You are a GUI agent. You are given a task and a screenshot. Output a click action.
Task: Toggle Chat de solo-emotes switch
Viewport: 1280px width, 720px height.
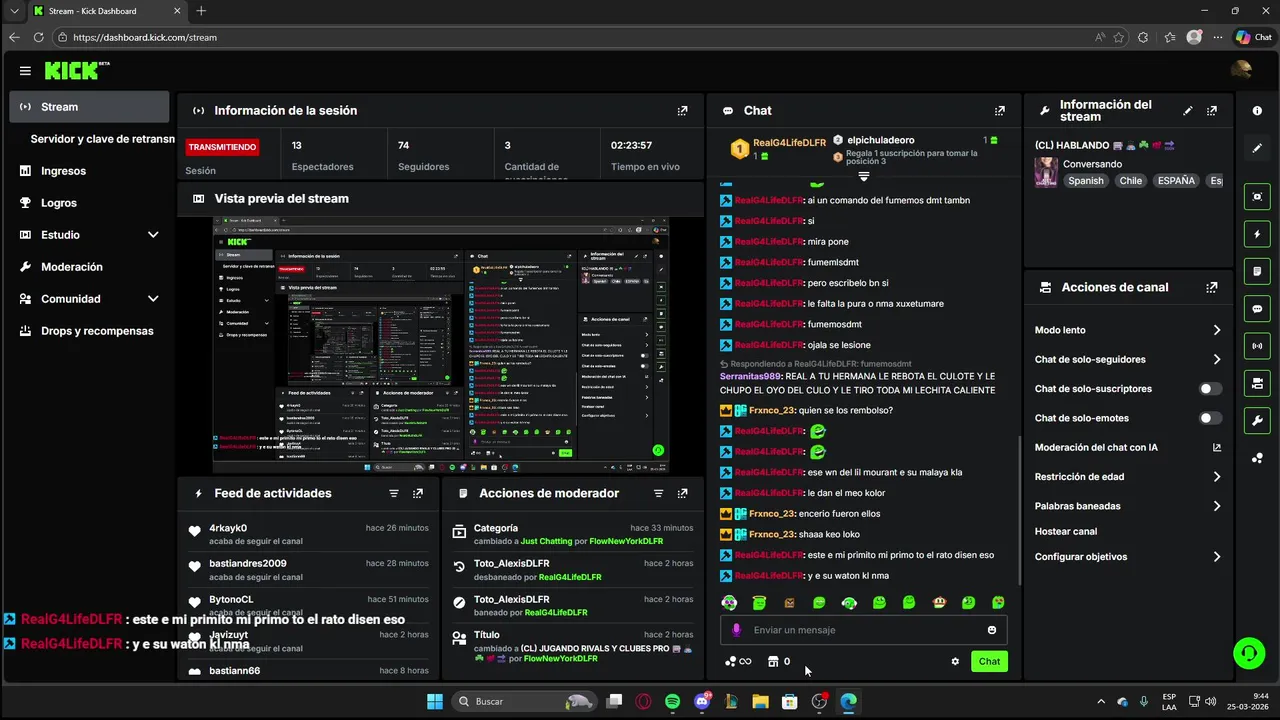[x=1210, y=418]
